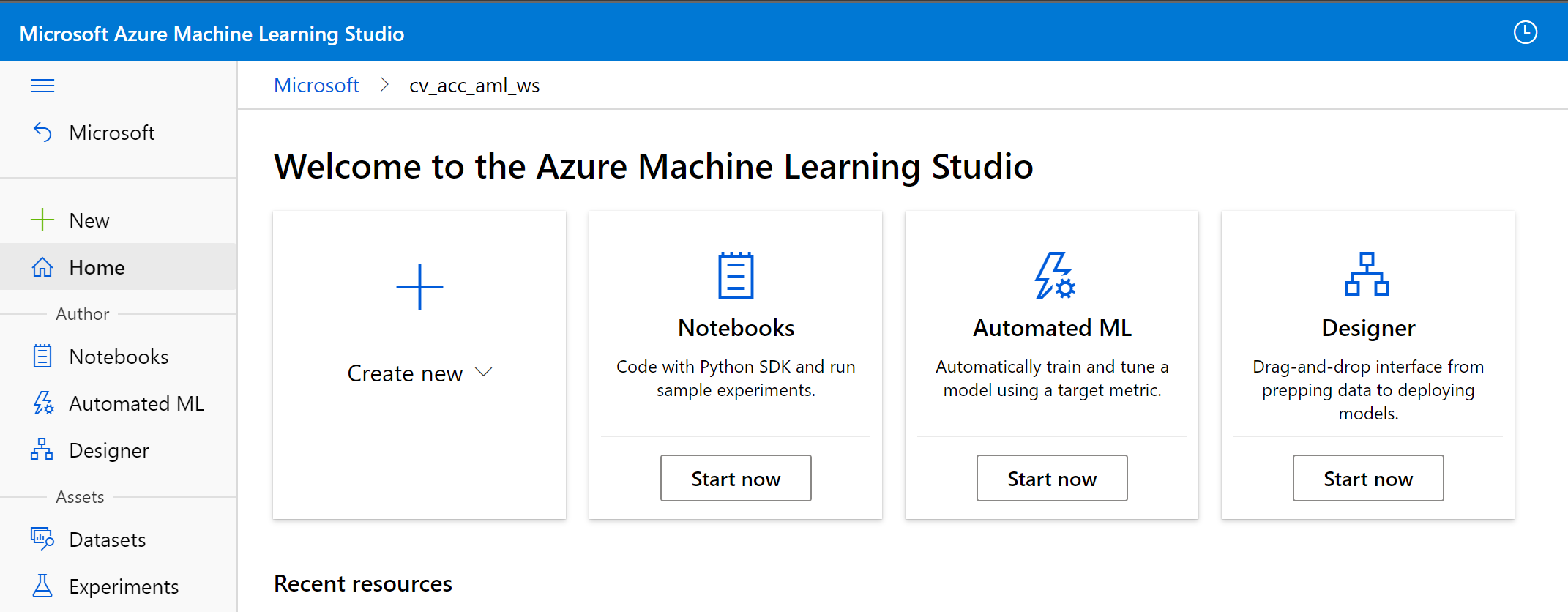Open the clock history icon in header
Viewport: 1568px width, 612px height.
coord(1526,32)
